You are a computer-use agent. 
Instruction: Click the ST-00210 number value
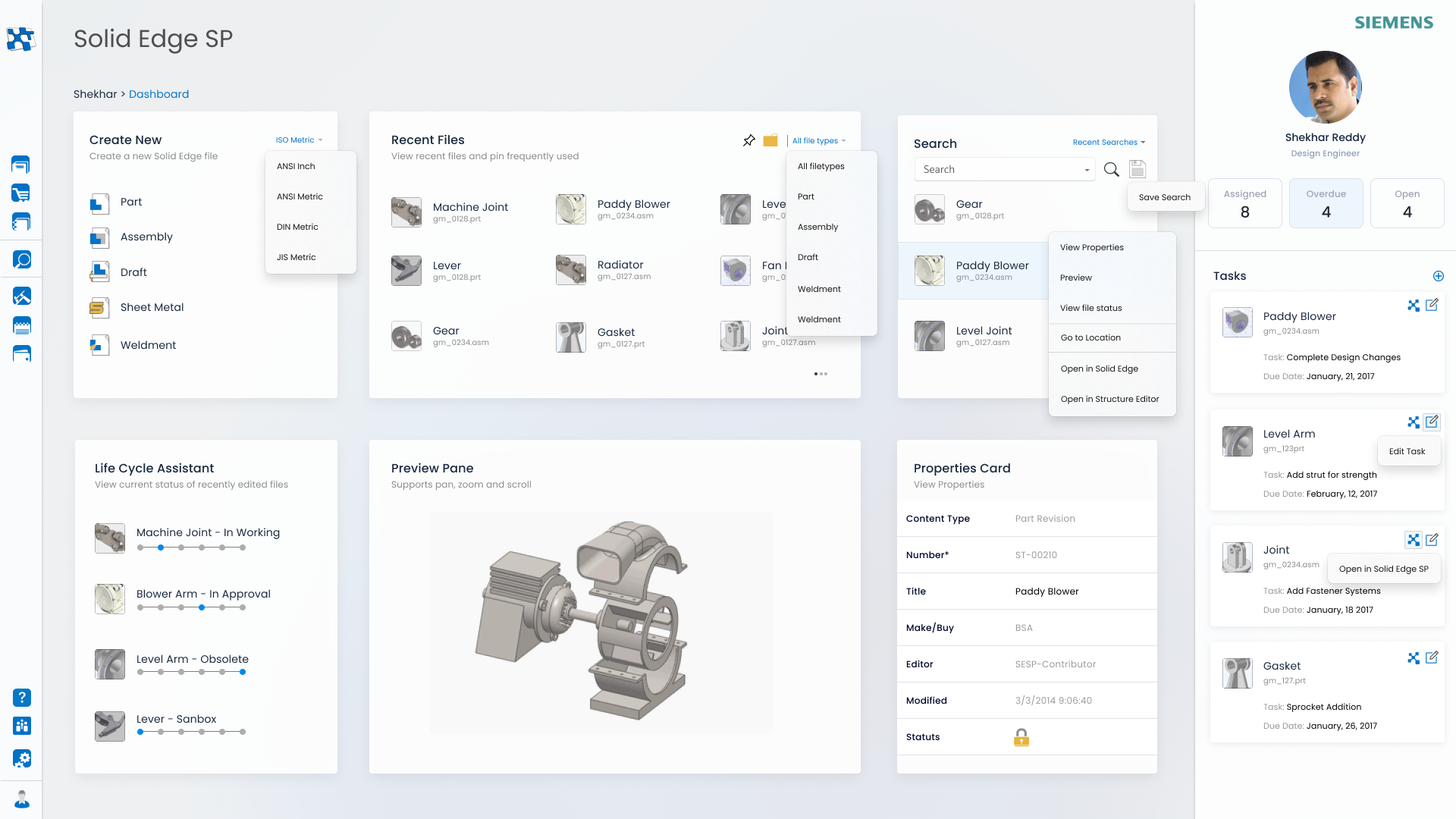tap(1036, 555)
